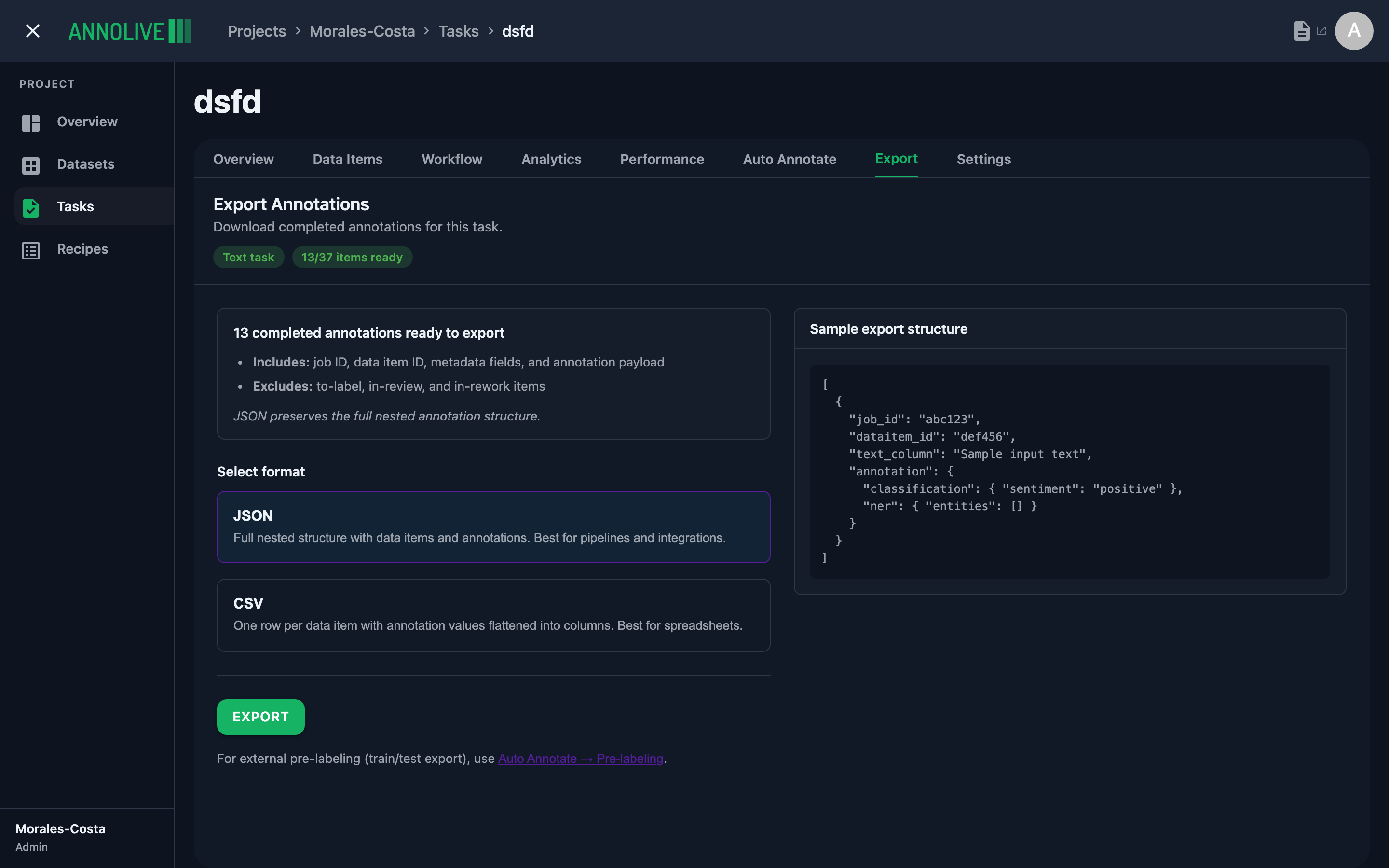1389x868 pixels.
Task: Click the Includes bullet text
Action: pos(458,362)
